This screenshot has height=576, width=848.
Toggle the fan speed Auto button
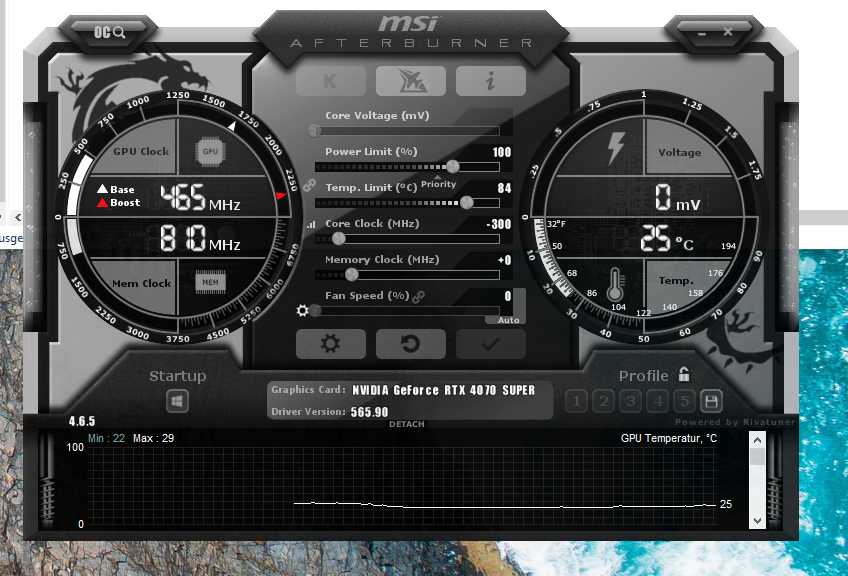click(508, 320)
